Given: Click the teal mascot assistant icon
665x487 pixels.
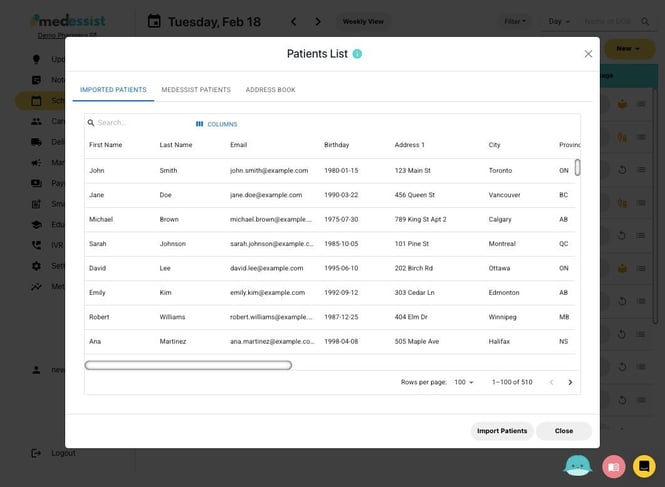Looking at the screenshot, I should coord(578,465).
